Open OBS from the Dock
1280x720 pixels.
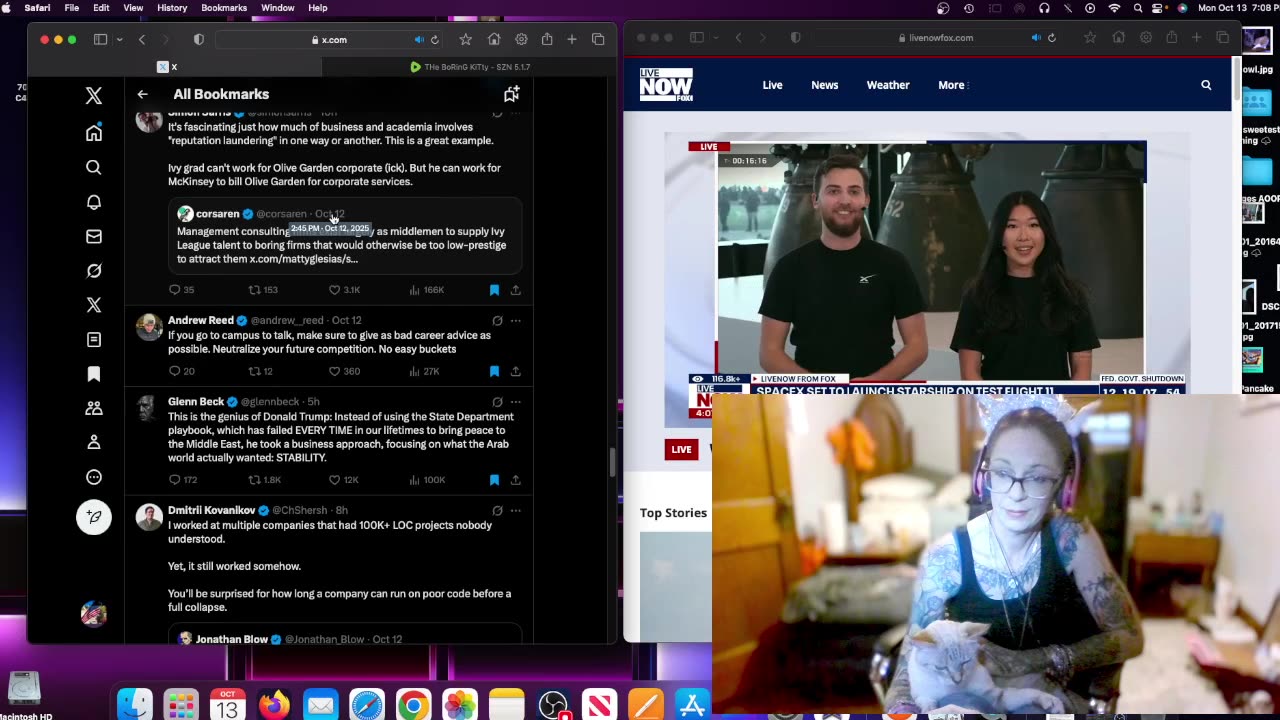coord(553,706)
